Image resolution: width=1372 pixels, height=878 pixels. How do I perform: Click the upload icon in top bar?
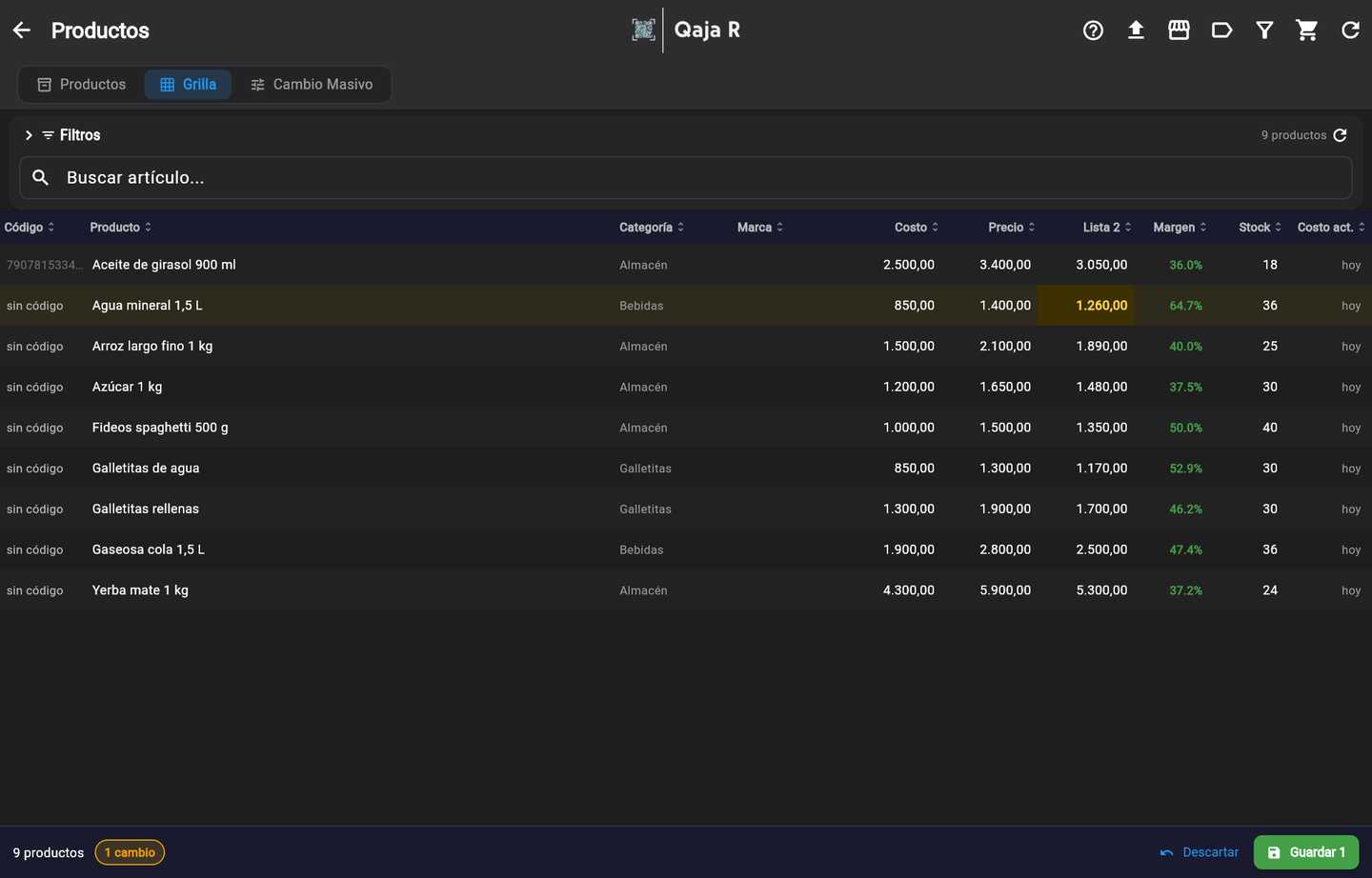[1136, 30]
